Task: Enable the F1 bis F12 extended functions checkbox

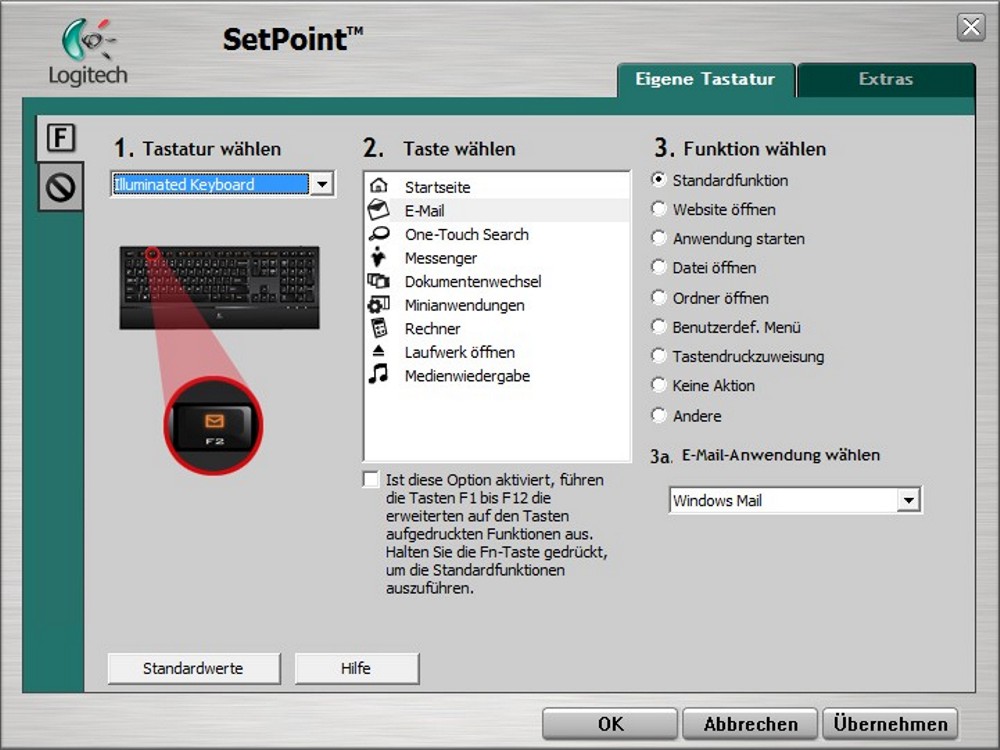Action: tap(371, 480)
